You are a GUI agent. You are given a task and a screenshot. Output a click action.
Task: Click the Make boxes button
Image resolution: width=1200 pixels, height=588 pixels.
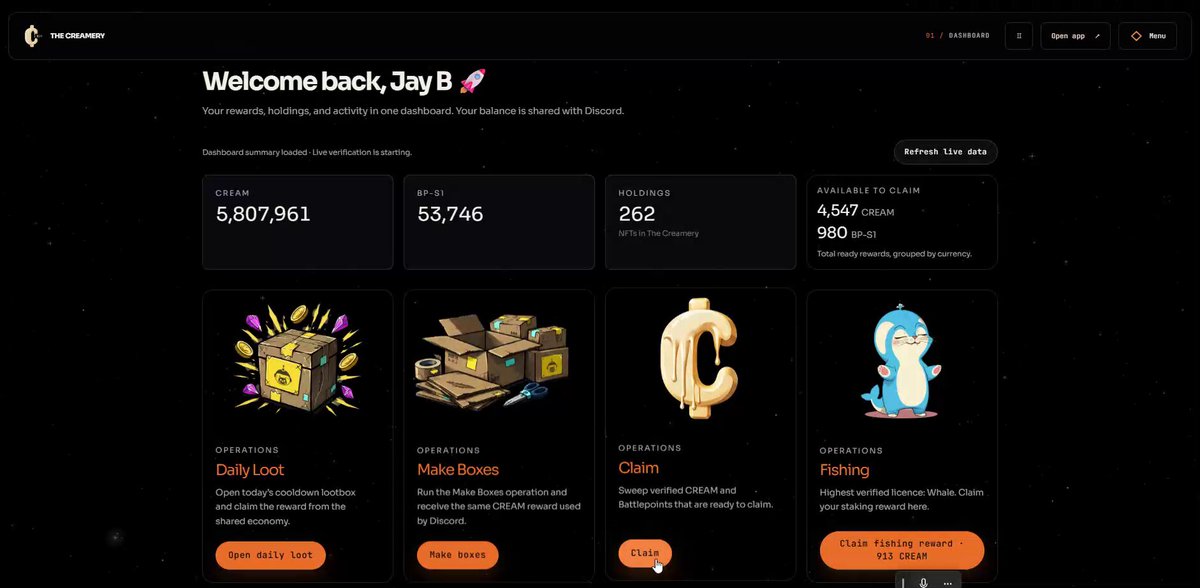[457, 555]
